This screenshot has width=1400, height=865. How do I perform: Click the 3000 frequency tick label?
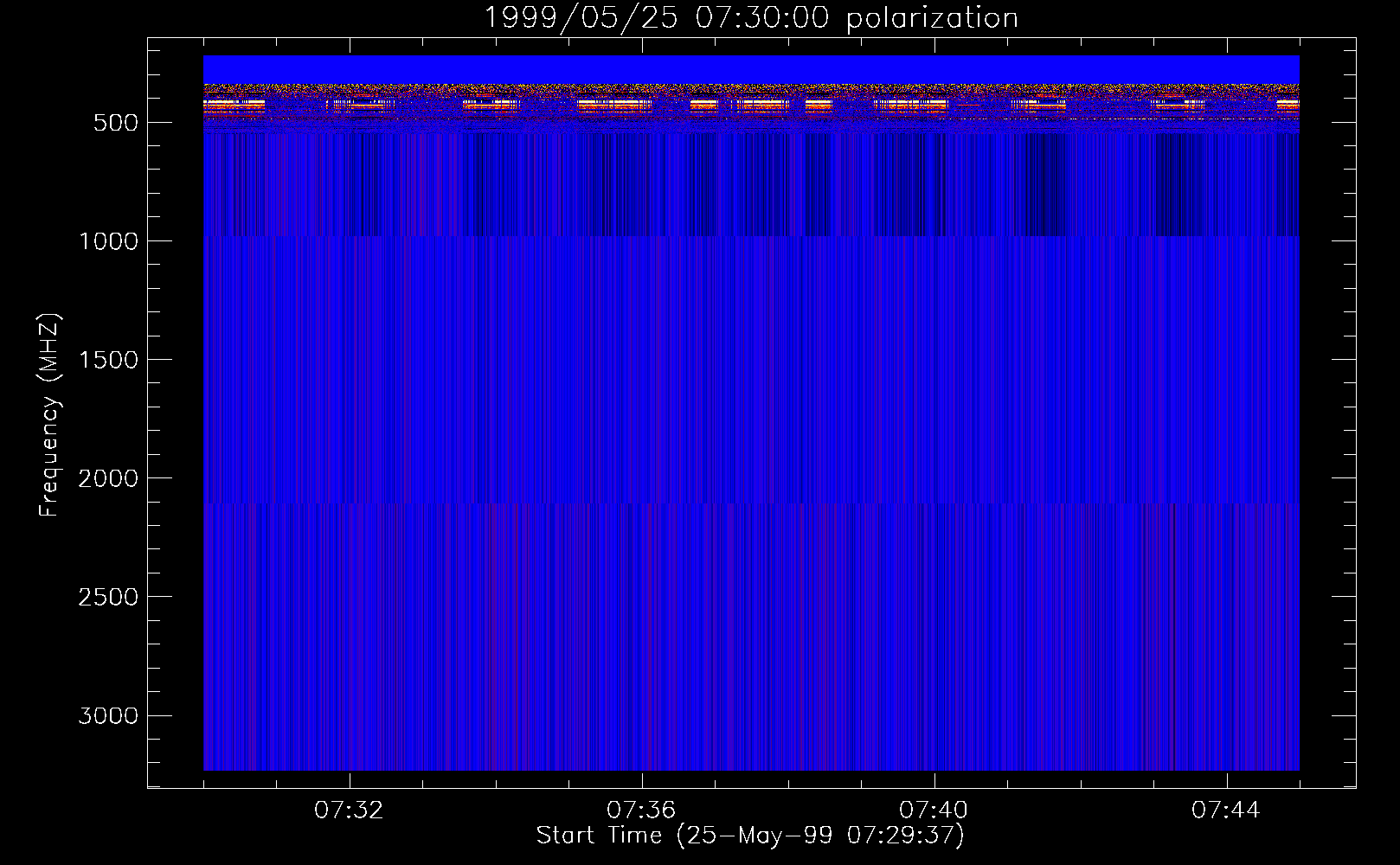click(108, 715)
